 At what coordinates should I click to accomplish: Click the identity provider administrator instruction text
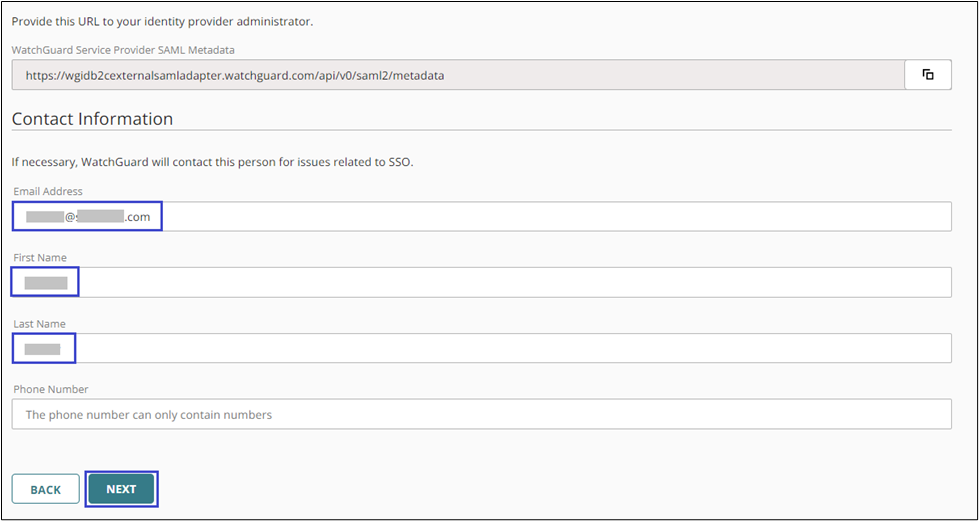click(x=162, y=21)
